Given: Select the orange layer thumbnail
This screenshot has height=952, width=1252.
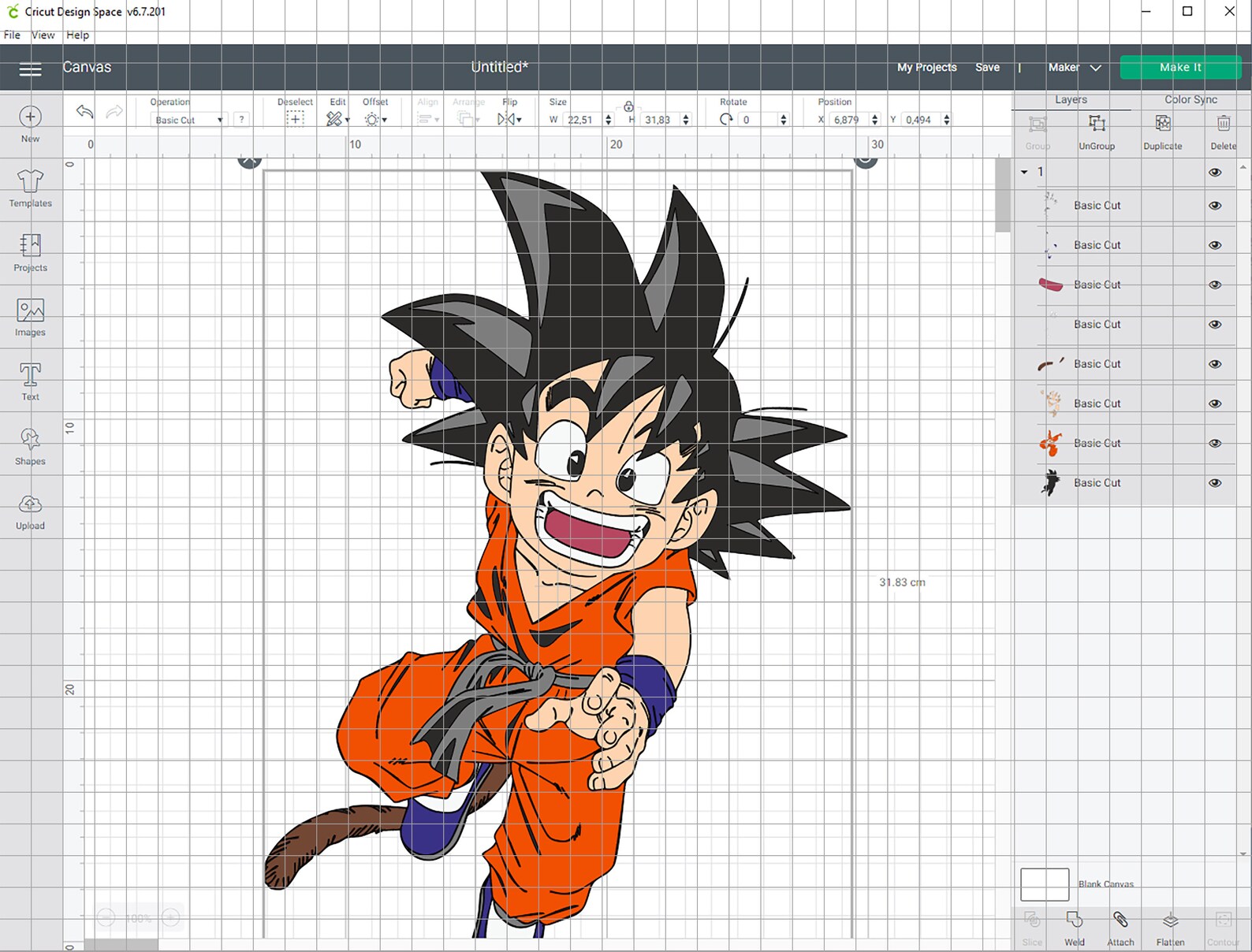Looking at the screenshot, I should [1050, 444].
